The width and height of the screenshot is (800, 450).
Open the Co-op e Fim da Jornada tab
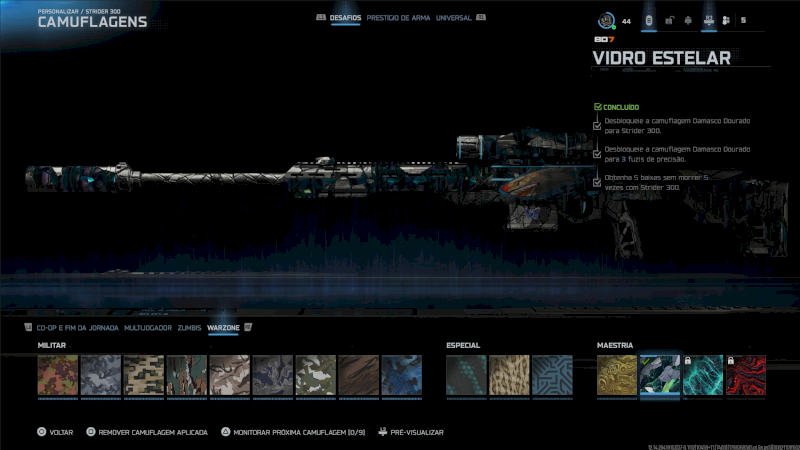(x=78, y=328)
